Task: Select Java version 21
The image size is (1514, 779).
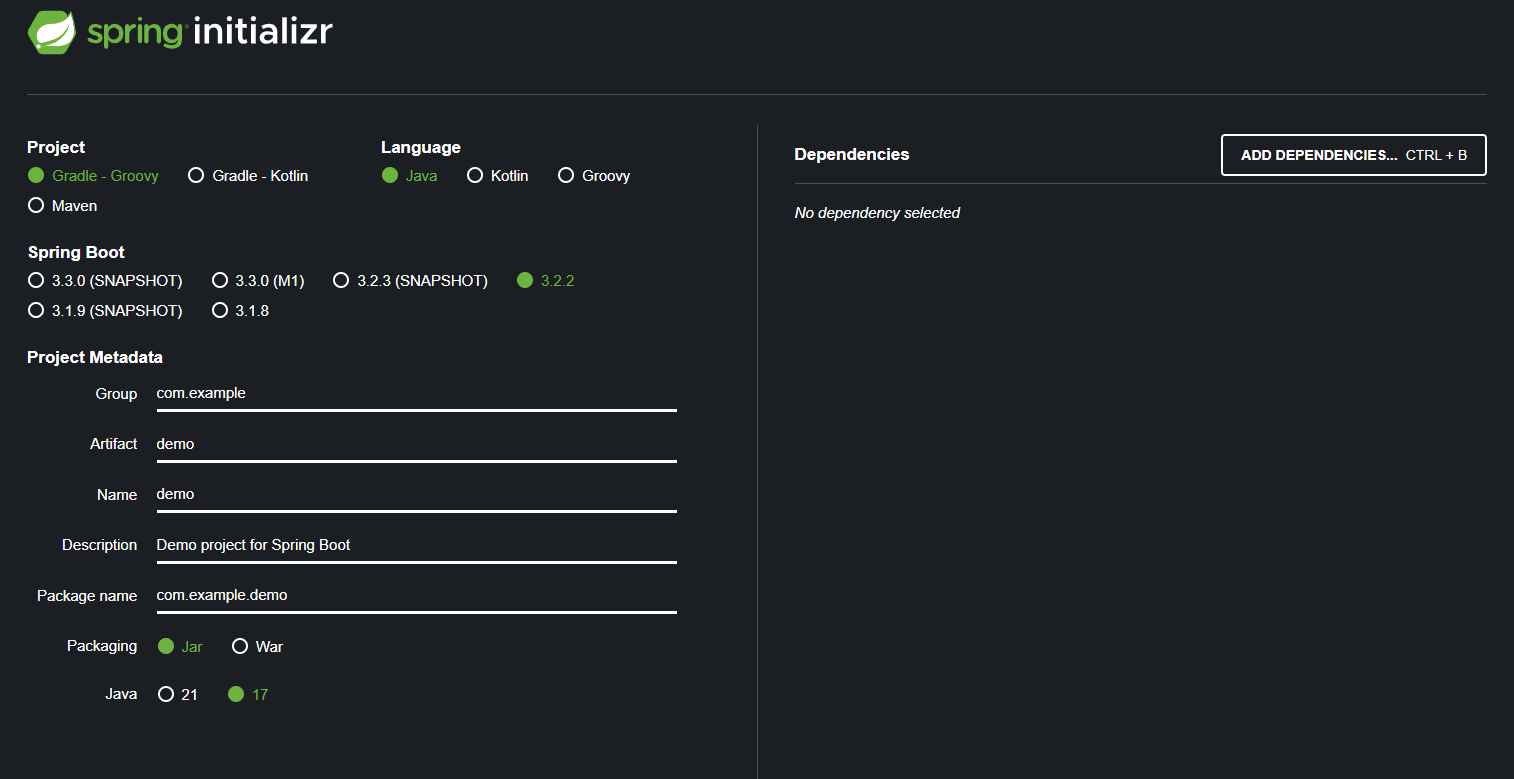Action: tap(178, 695)
